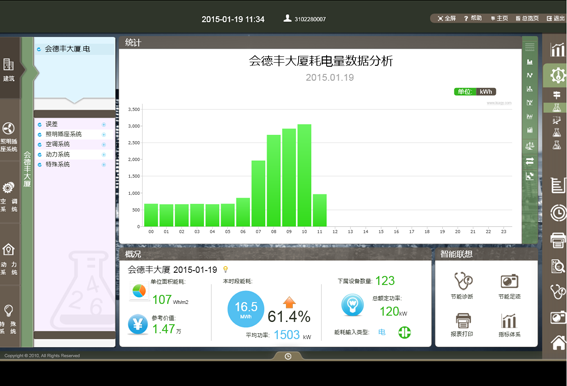Toggle the 单位 kWh unit switch
The width and height of the screenshot is (567, 386).
pyautogui.click(x=475, y=92)
